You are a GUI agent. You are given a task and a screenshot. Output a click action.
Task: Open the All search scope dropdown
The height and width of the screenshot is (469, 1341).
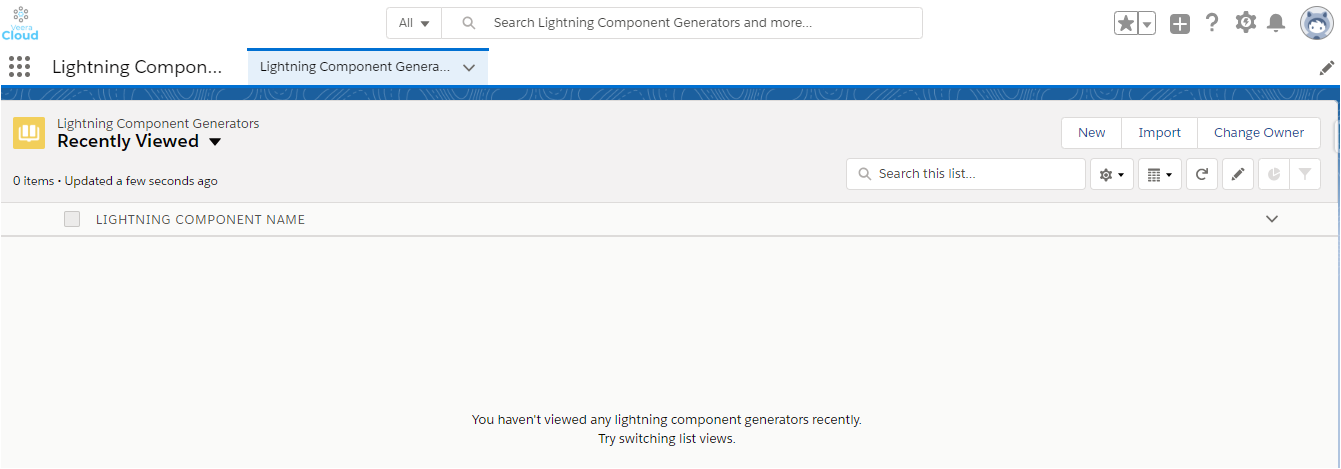point(414,23)
